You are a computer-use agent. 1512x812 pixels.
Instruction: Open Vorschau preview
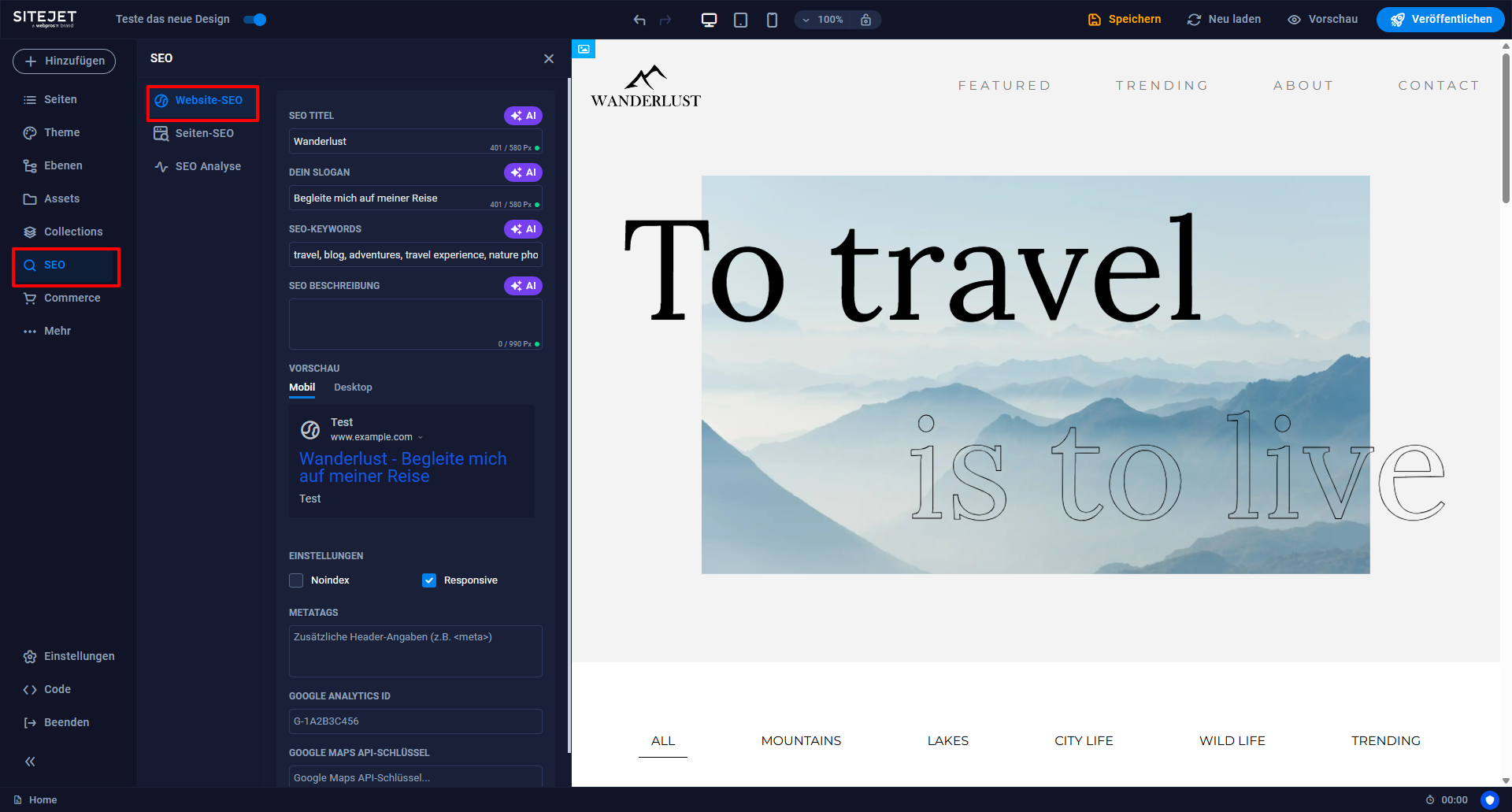(1322, 20)
